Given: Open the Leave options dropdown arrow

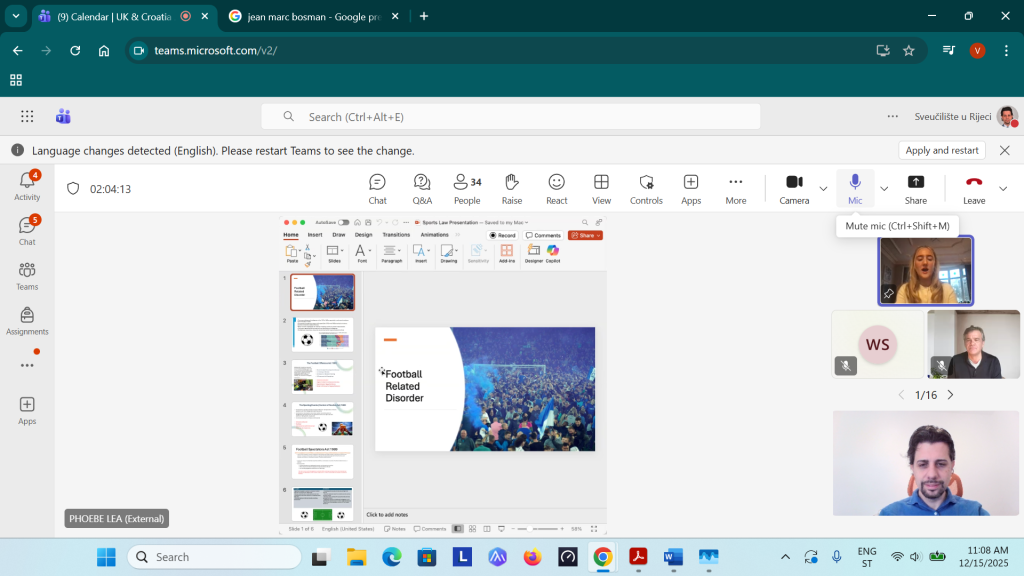Looking at the screenshot, I should click(x=1003, y=188).
